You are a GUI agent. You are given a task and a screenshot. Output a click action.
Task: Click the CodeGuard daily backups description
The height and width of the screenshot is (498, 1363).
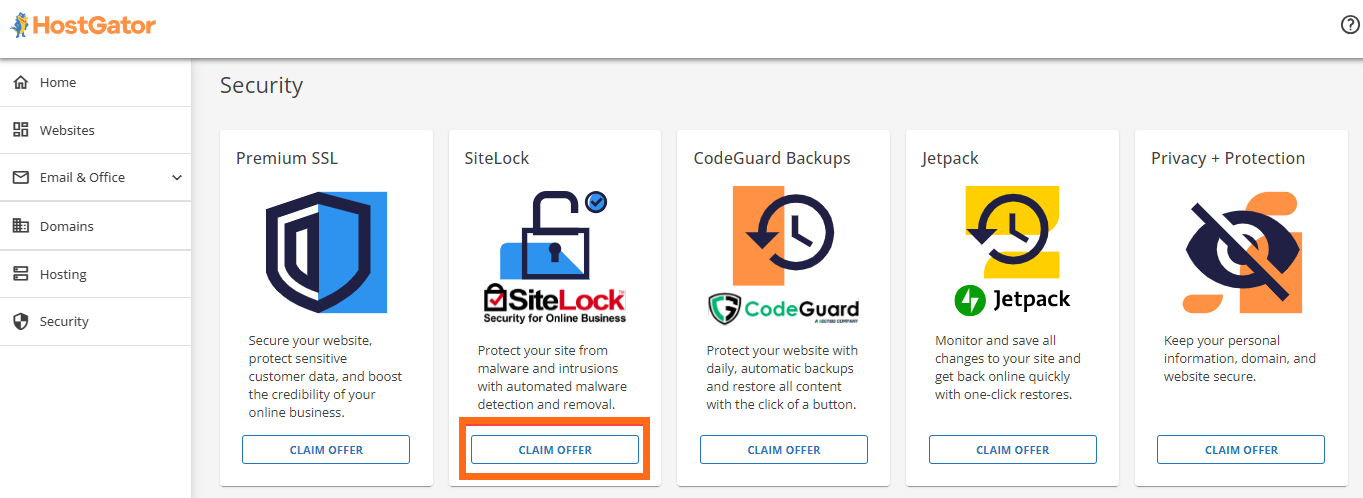pos(782,377)
